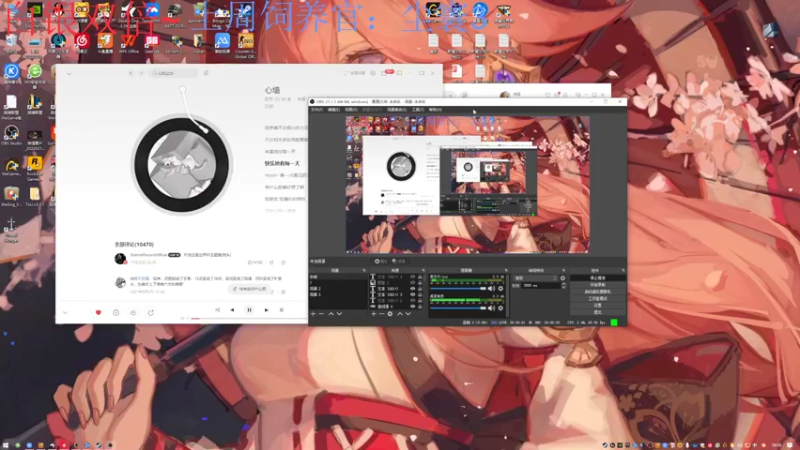Toggle lock on first source row

(x=420, y=277)
